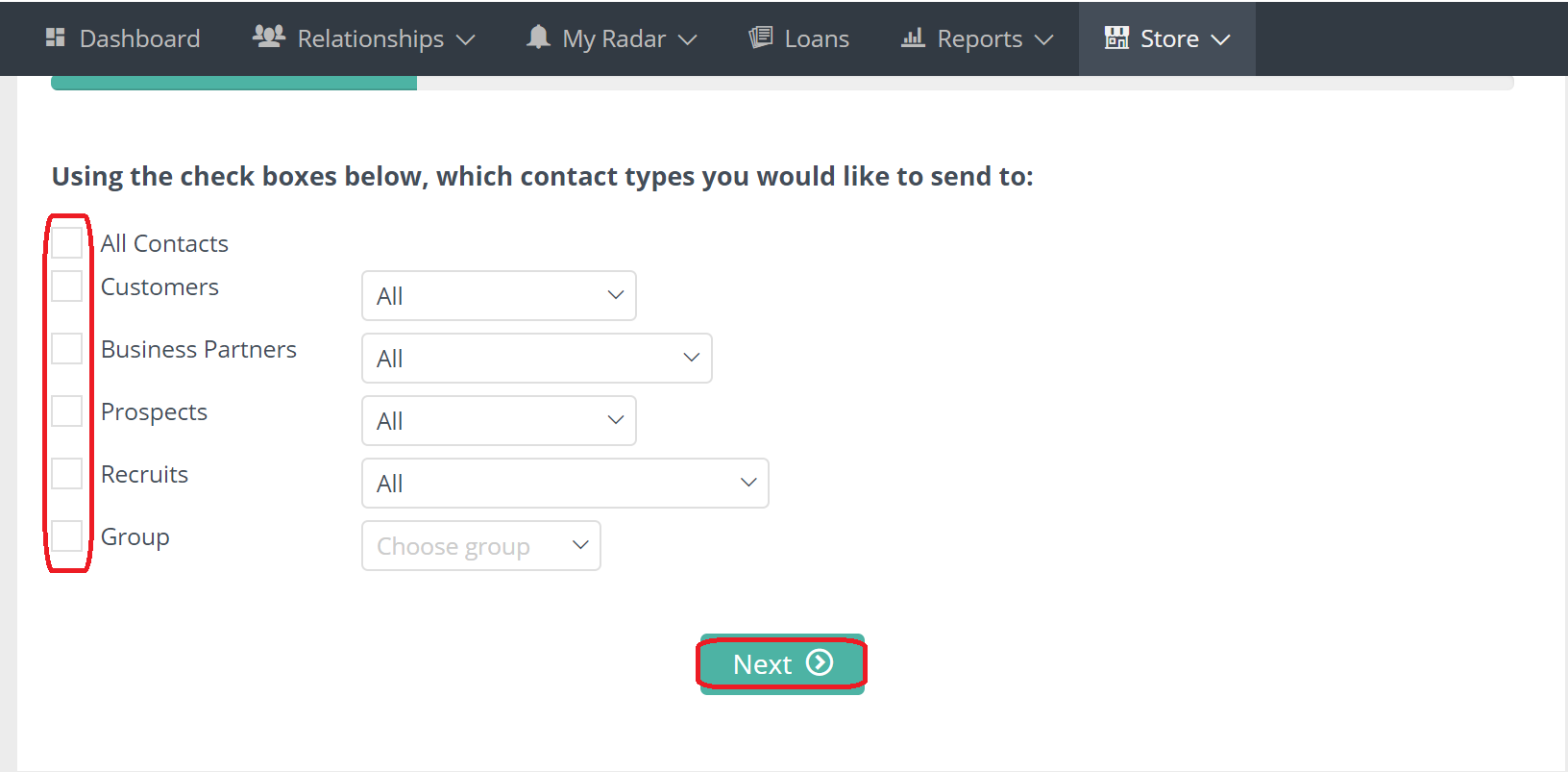Click the step progress bar
The image size is (1568, 772).
pyautogui.click(x=781, y=84)
